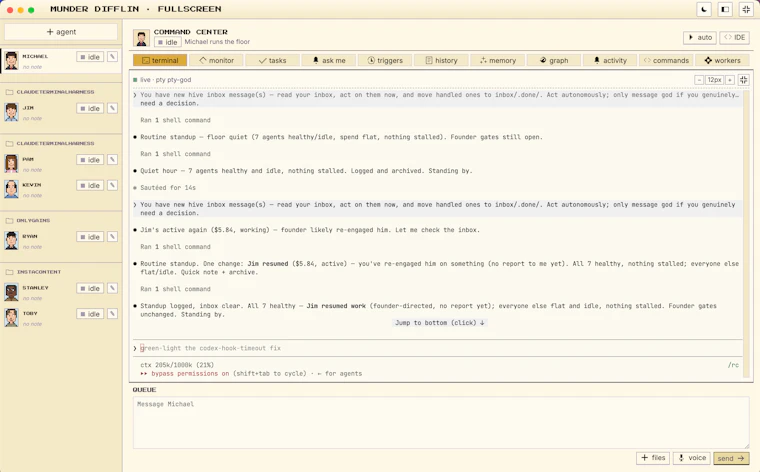The image size is (760, 472).
Task: Collapse the InstaContent folder group
Action: point(33,271)
